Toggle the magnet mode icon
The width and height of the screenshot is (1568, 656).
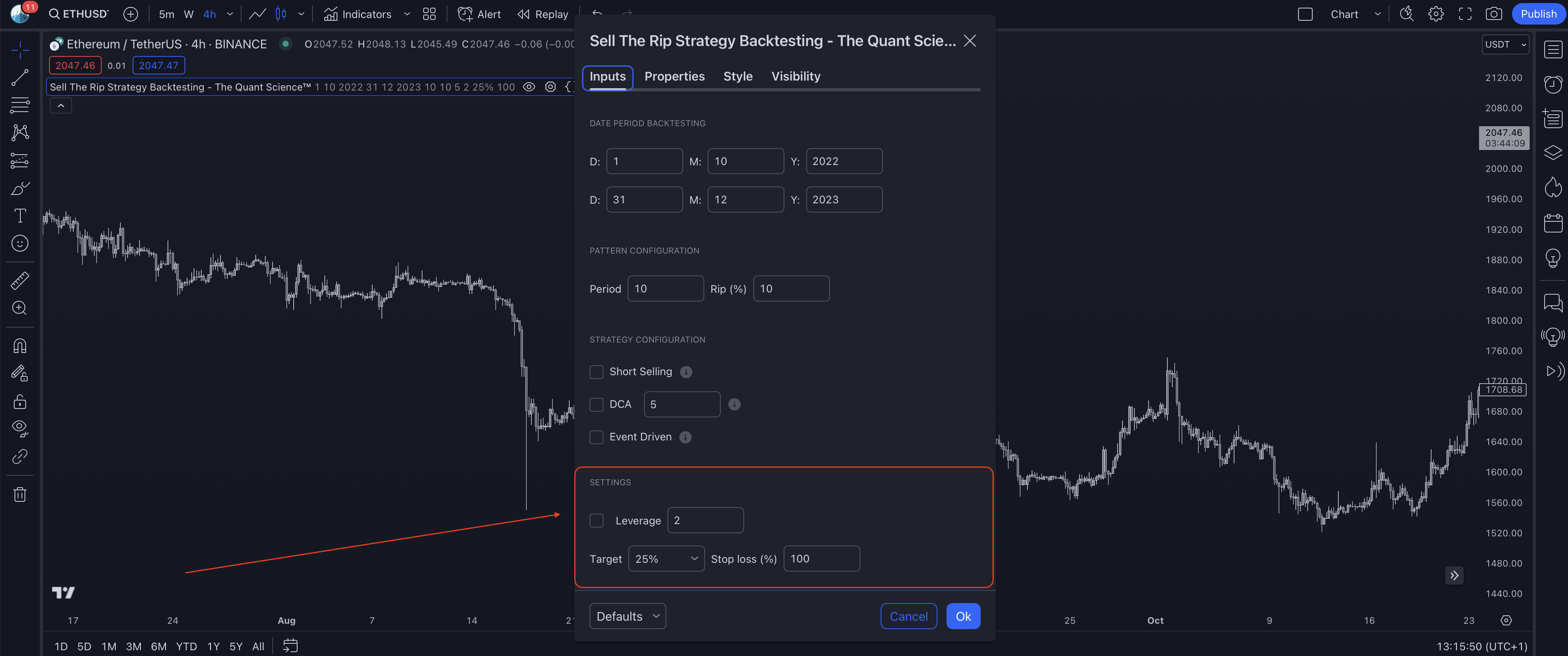click(20, 346)
